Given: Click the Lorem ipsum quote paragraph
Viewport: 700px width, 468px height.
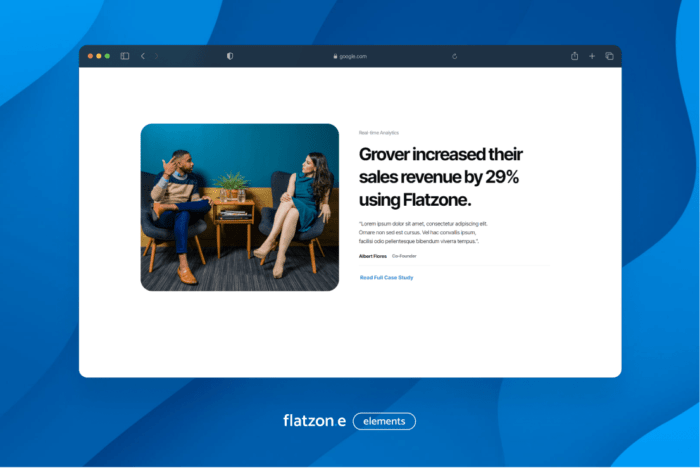Looking at the screenshot, I should 423,232.
